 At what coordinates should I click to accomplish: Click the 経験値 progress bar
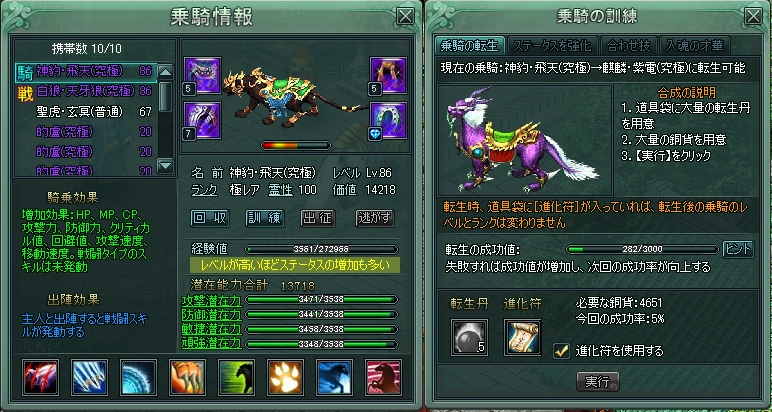click(x=321, y=249)
